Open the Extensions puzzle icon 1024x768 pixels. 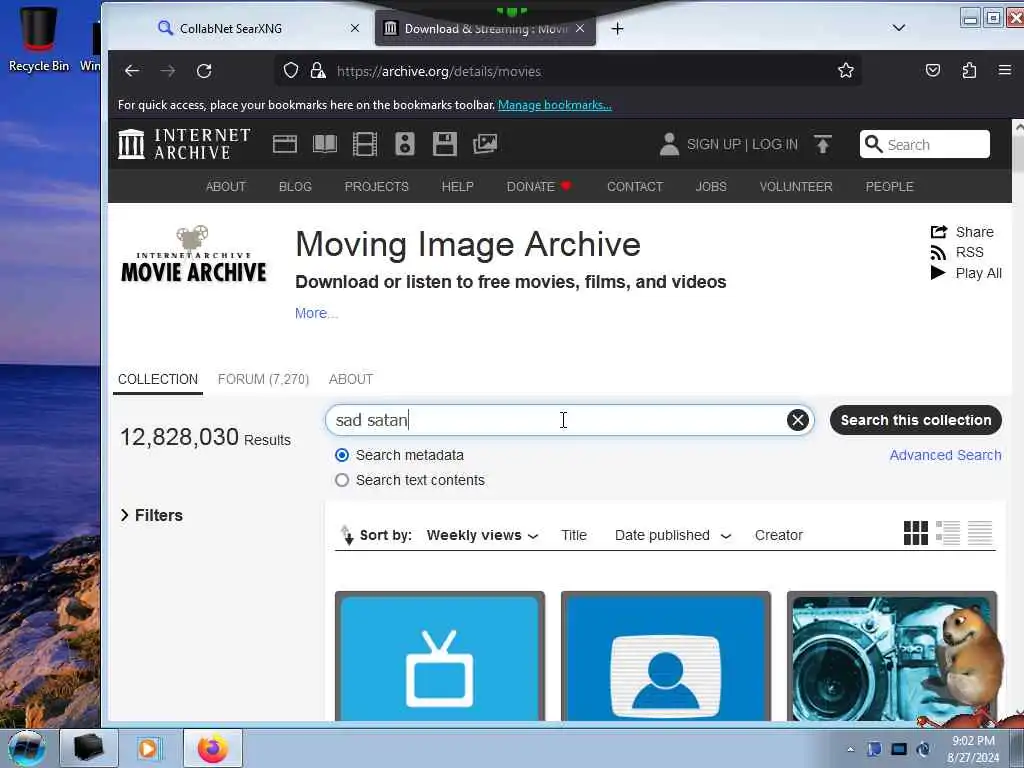point(969,71)
